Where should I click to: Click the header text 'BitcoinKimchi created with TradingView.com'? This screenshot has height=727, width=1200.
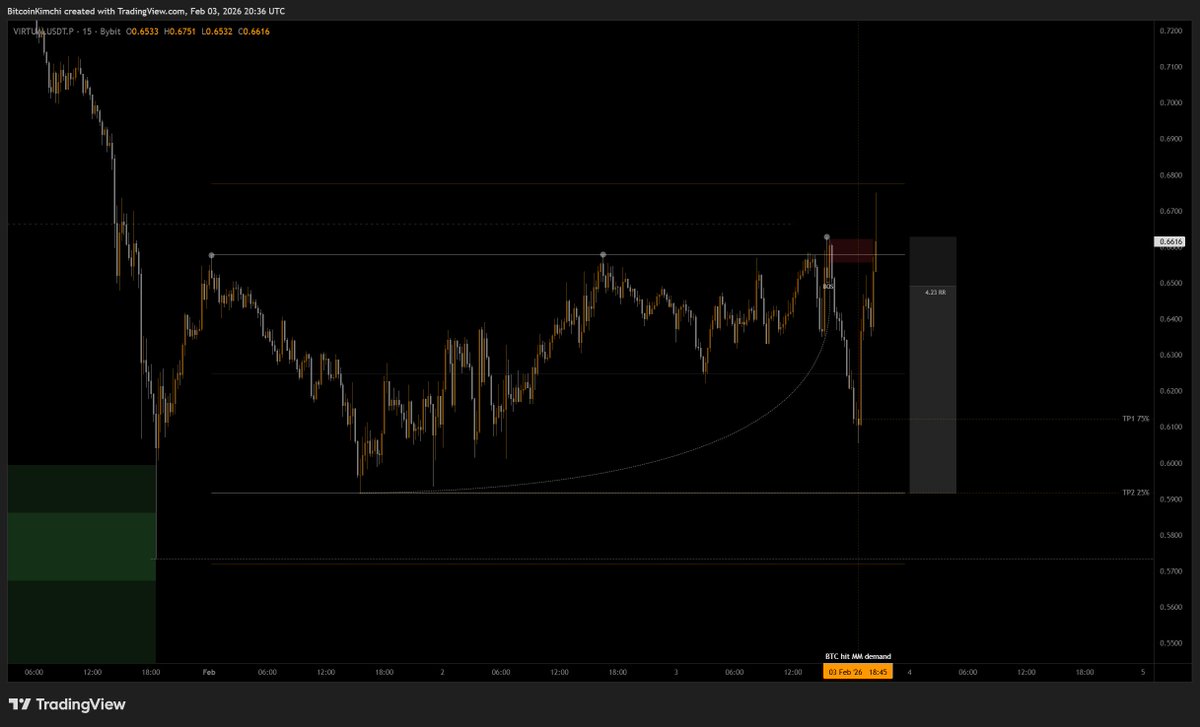[x=98, y=9]
